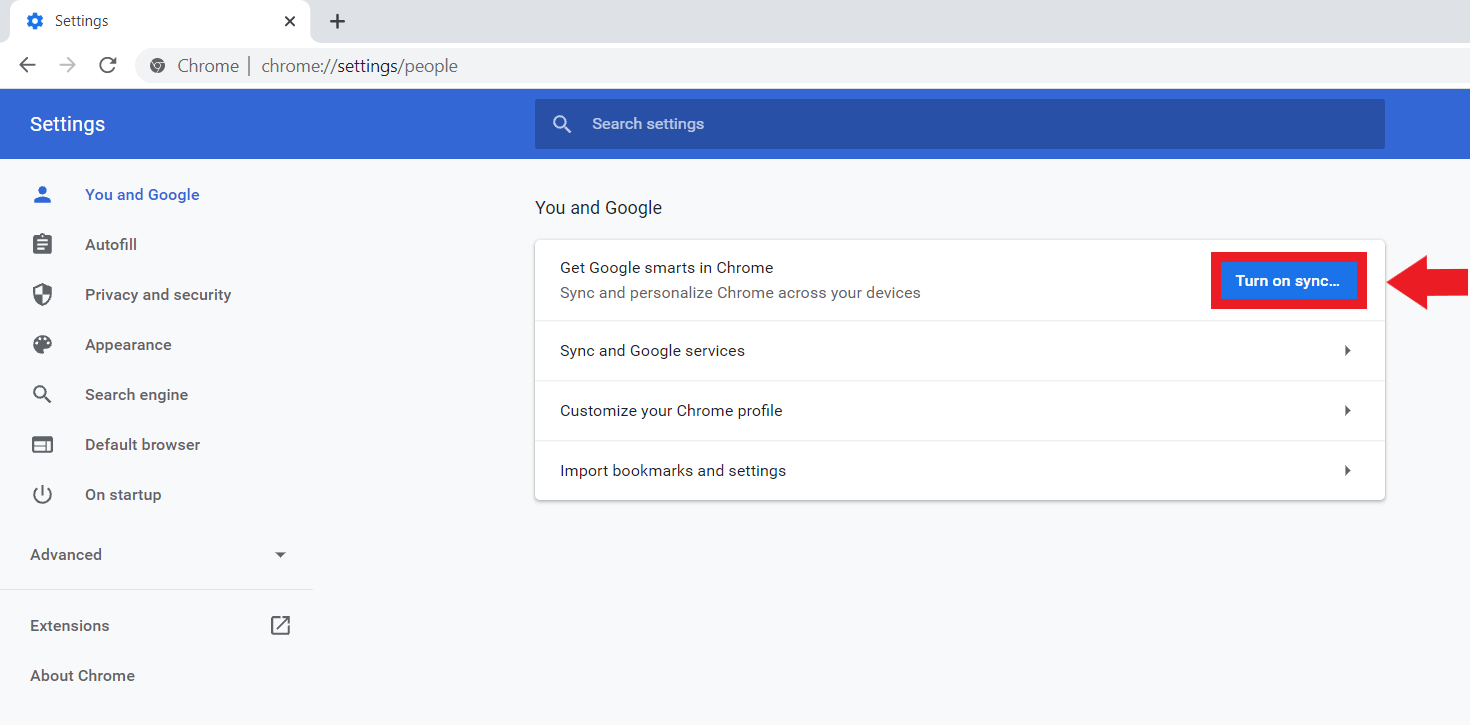
Task: Open the Import bookmarks and settings row
Action: 958,471
